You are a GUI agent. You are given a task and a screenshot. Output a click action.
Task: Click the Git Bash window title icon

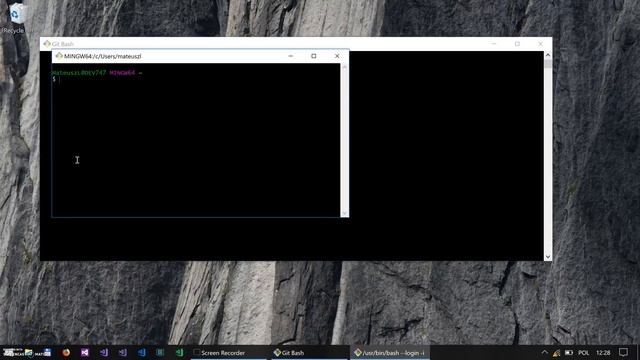pos(47,44)
